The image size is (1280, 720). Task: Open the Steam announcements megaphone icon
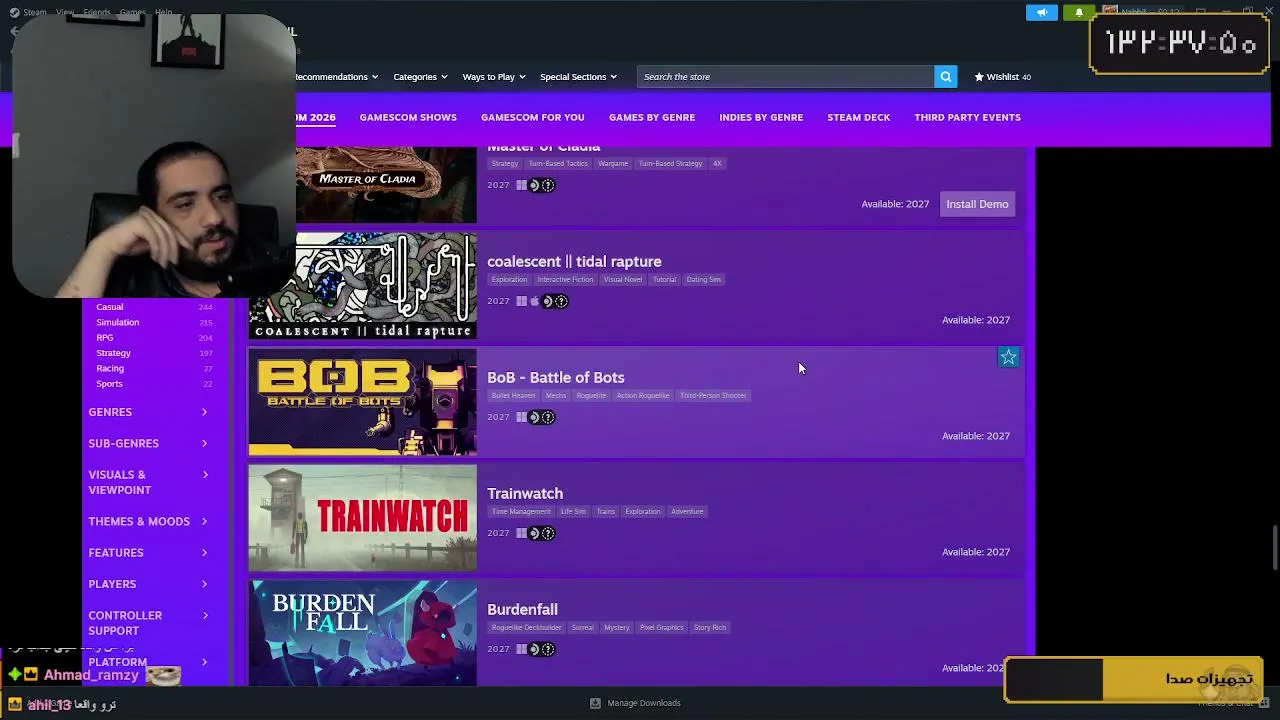(1041, 12)
